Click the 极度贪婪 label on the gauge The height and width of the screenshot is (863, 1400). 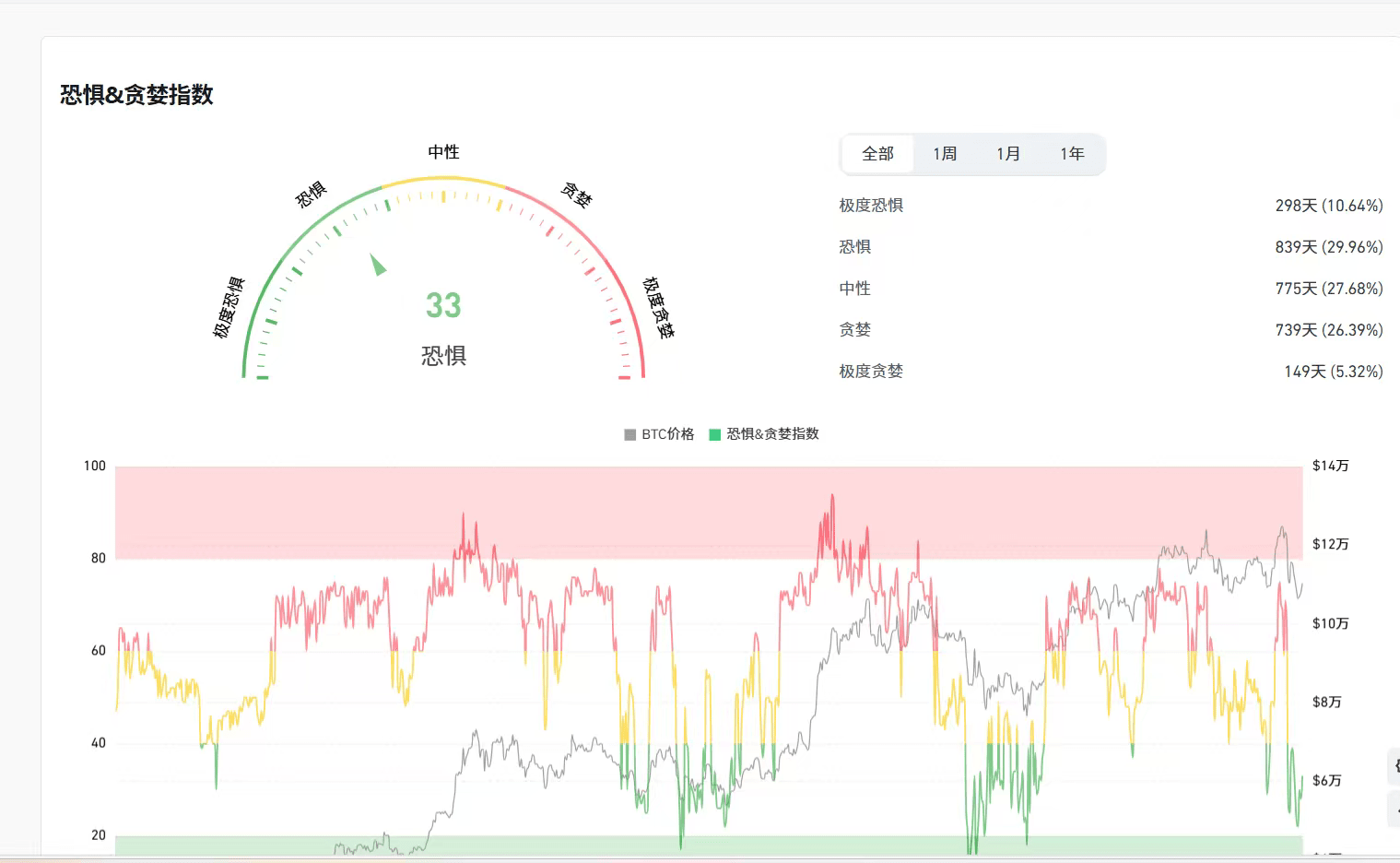[x=658, y=308]
